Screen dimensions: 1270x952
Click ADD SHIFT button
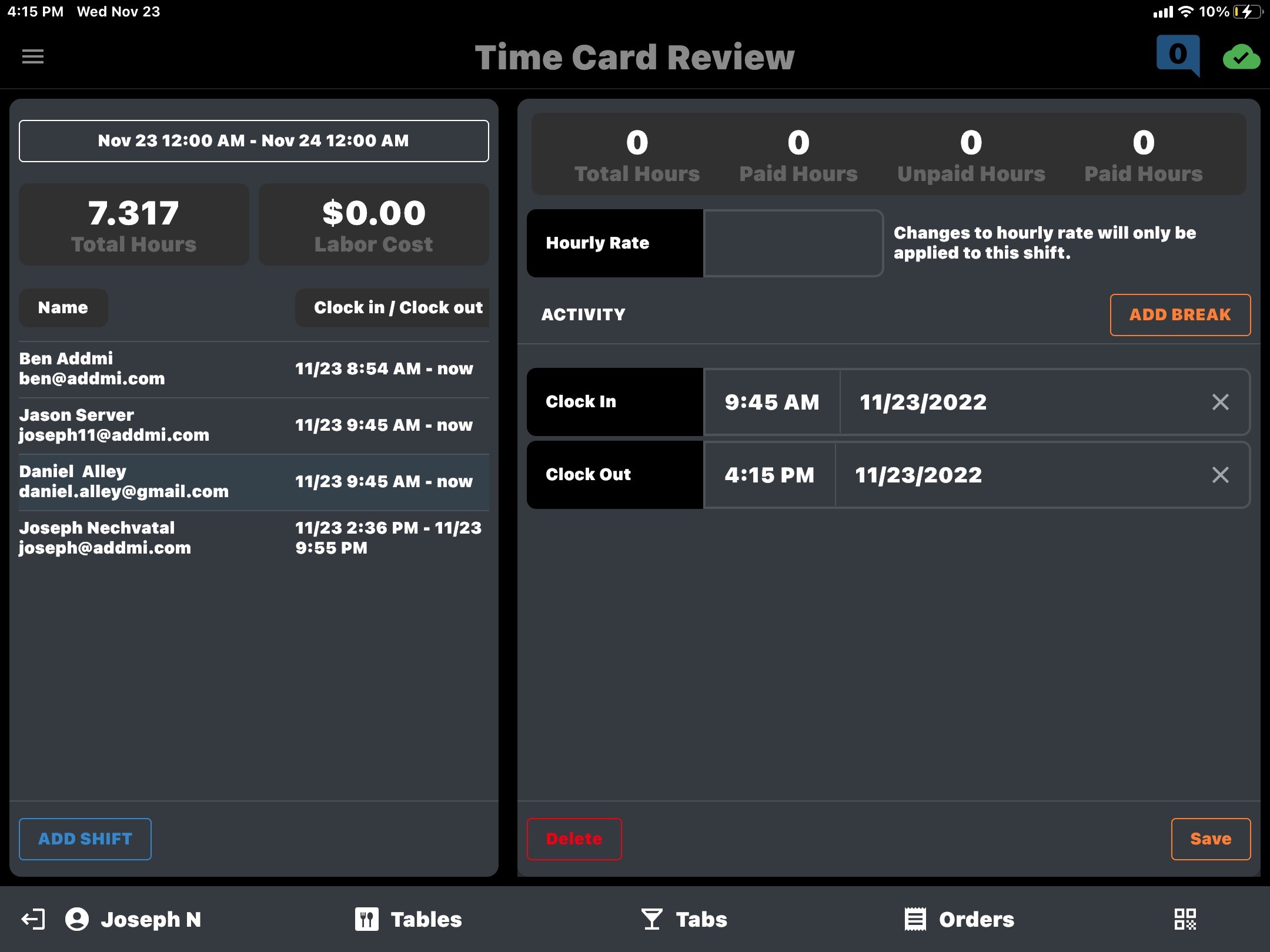(85, 839)
